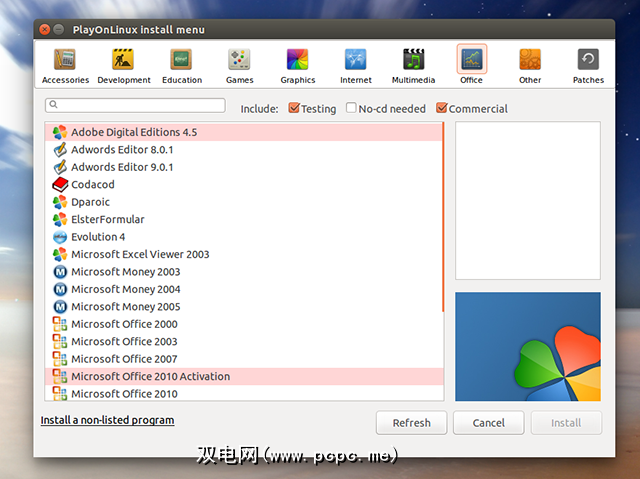
Task: Select Adwords Editor 8.0.1 entry
Action: click(244, 150)
